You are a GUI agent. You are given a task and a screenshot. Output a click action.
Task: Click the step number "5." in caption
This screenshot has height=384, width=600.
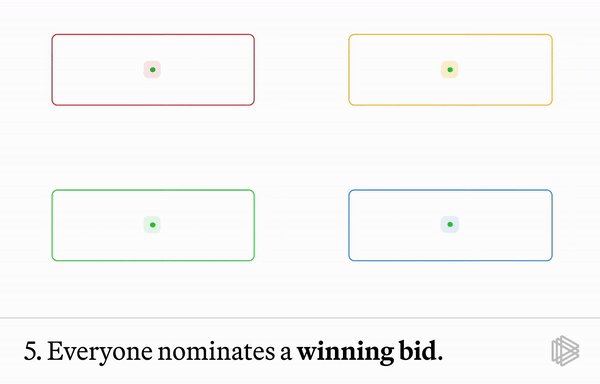(x=33, y=351)
